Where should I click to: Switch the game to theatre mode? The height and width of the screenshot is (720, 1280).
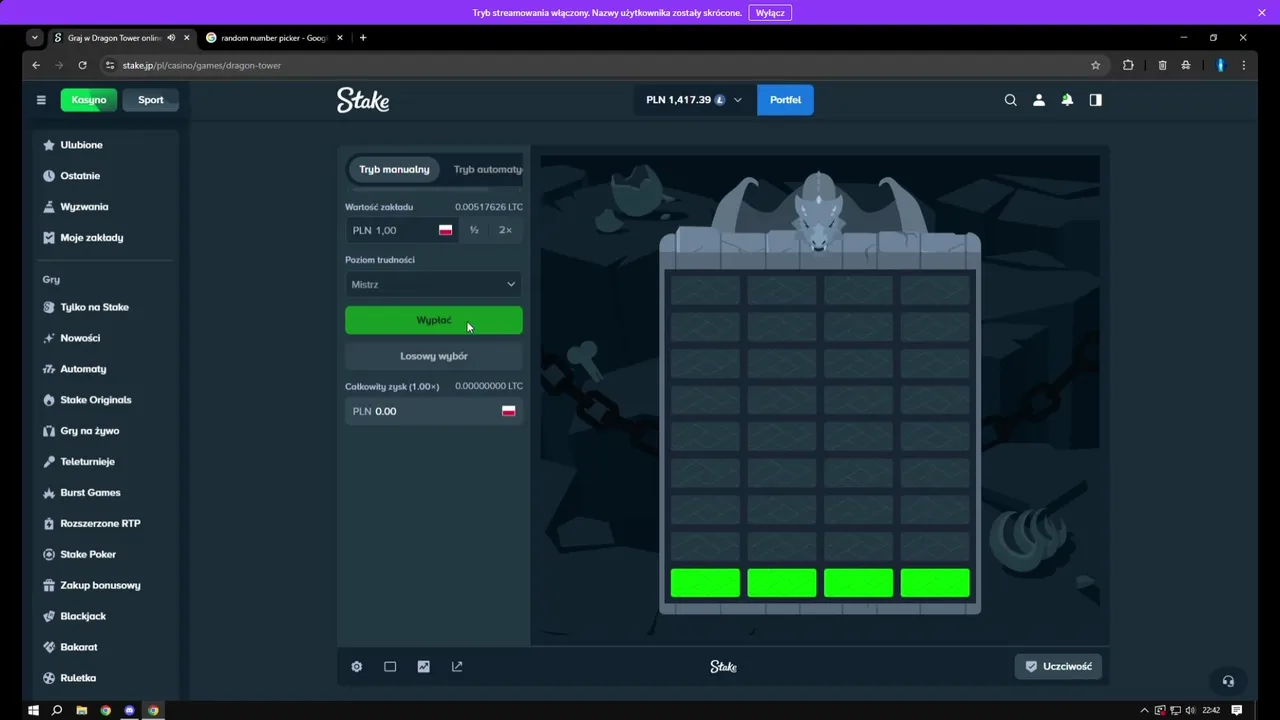click(390, 667)
